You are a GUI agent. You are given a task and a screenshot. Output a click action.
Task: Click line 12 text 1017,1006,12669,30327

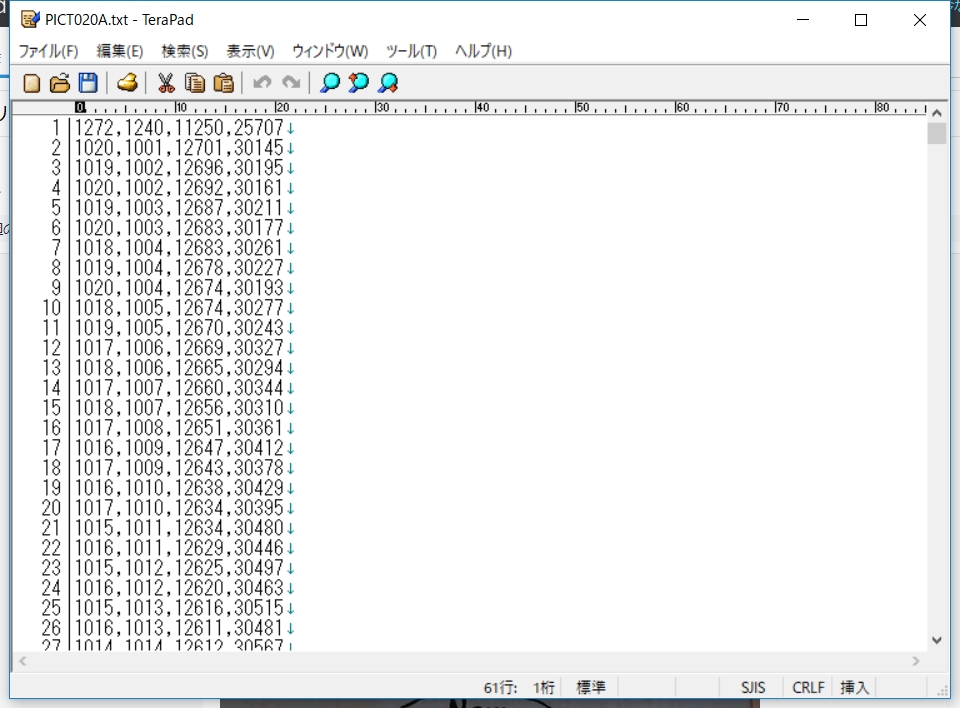(x=179, y=348)
